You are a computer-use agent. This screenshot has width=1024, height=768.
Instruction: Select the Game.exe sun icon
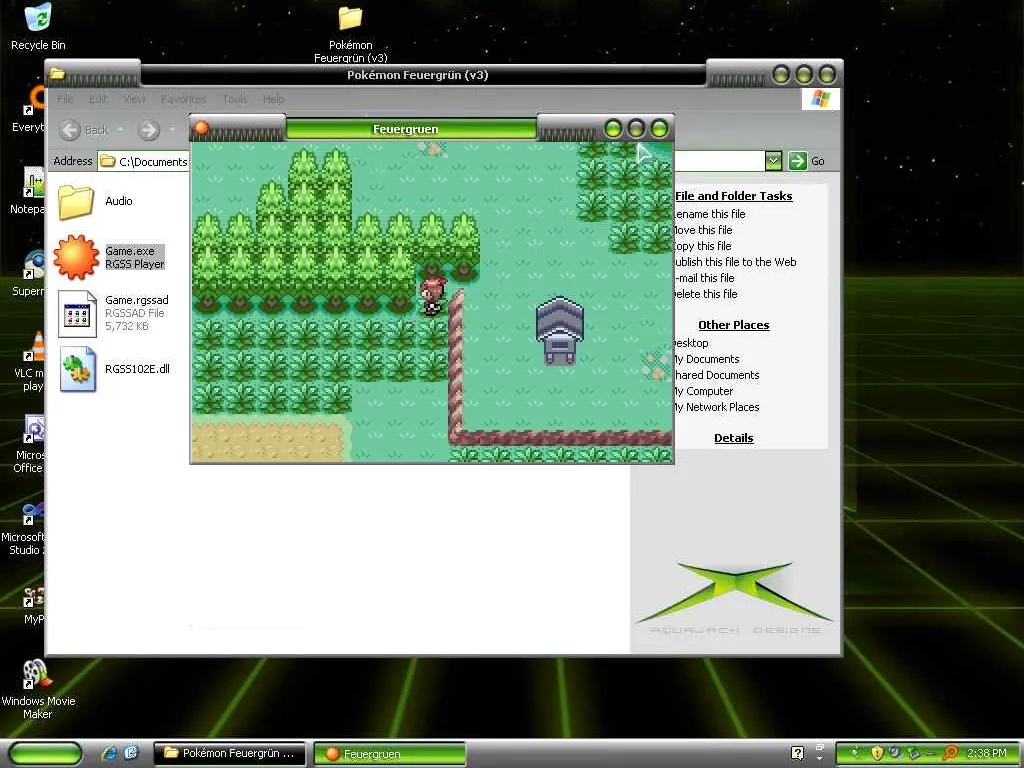pos(76,257)
